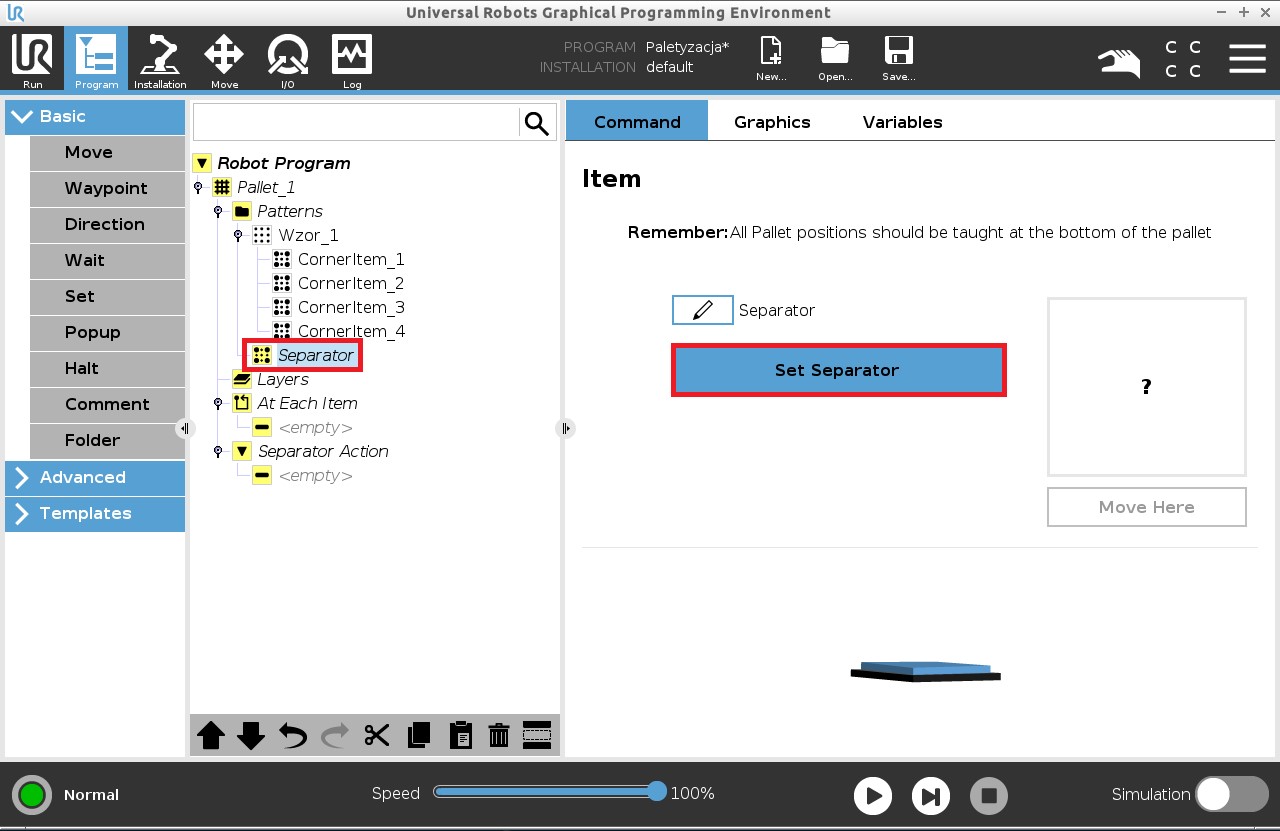Switch to the Variables tab

(x=902, y=122)
